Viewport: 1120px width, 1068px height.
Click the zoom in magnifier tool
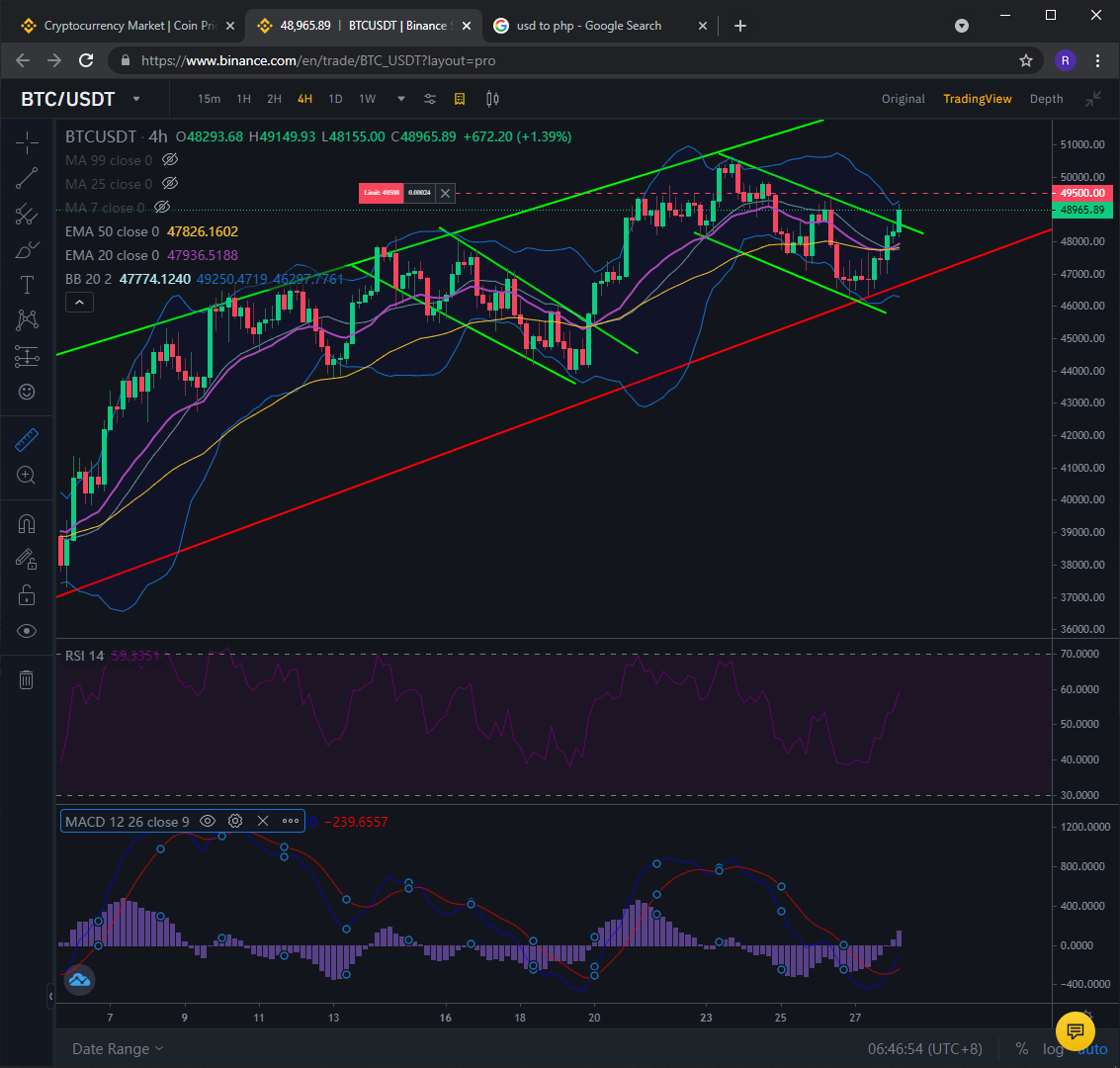click(x=27, y=475)
